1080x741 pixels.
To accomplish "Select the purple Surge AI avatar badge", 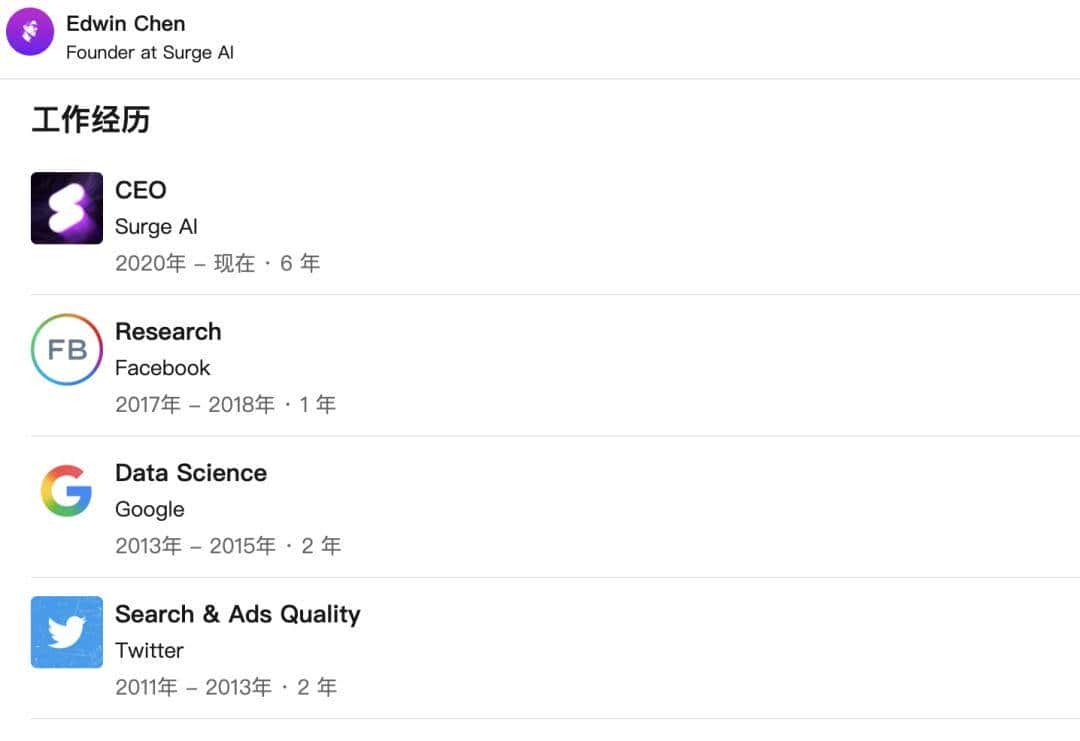I will (x=30, y=32).
